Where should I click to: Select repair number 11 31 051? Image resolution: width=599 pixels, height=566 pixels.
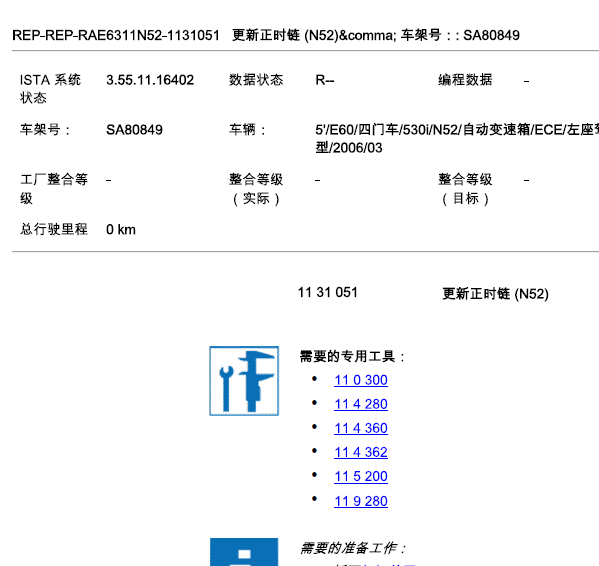(x=327, y=293)
